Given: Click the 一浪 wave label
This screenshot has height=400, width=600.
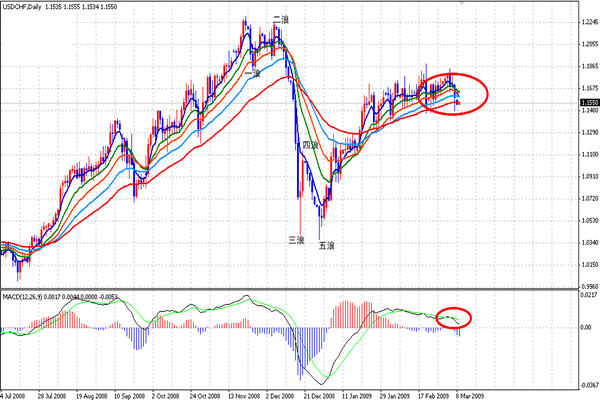Looking at the screenshot, I should pyautogui.click(x=252, y=73).
